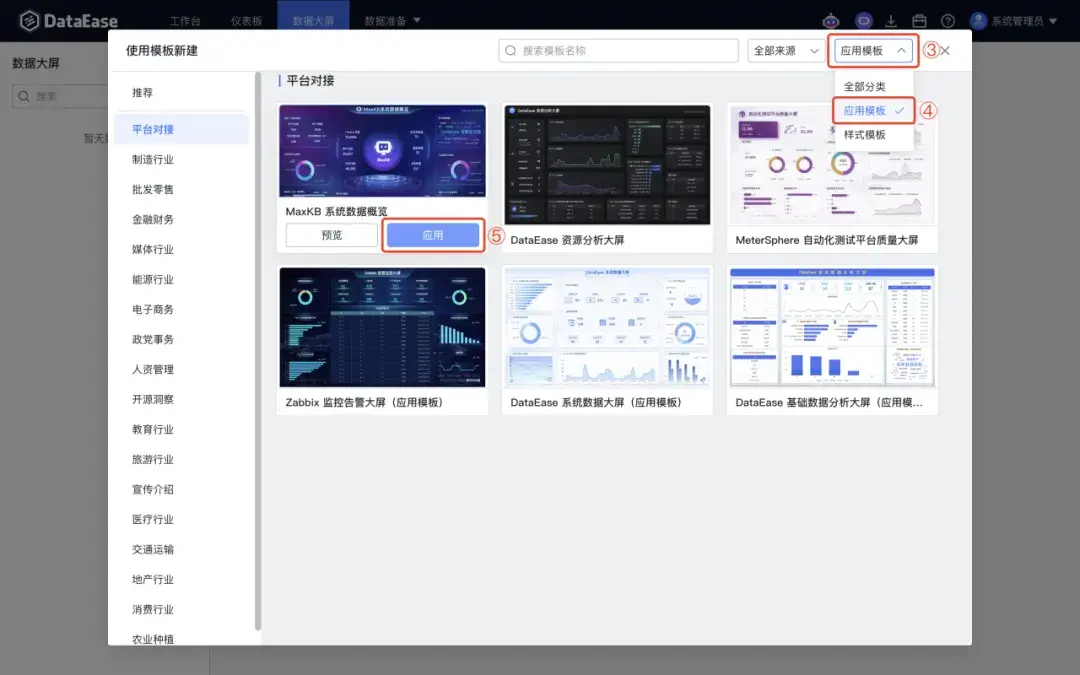Click the 预览 button on MaxKB template
Viewport: 1080px width, 675px height.
[331, 234]
